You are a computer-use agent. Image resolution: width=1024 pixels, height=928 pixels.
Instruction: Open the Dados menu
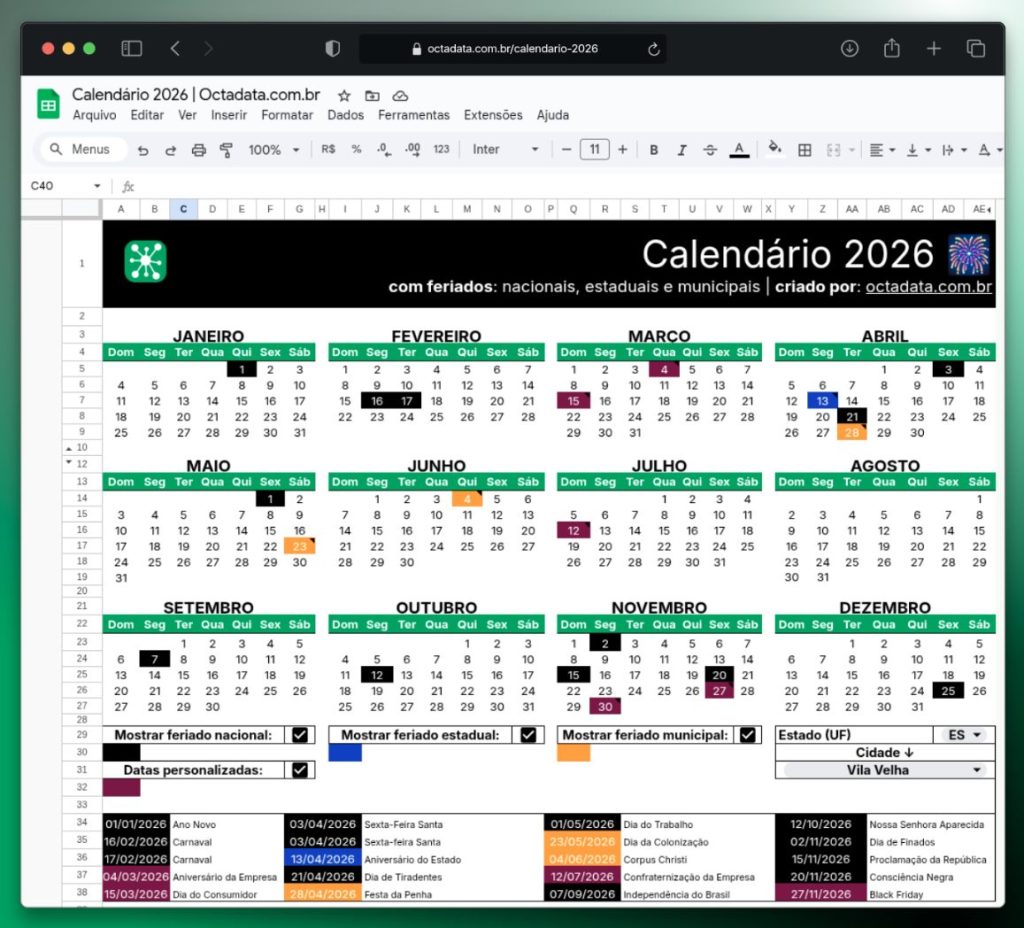[345, 115]
